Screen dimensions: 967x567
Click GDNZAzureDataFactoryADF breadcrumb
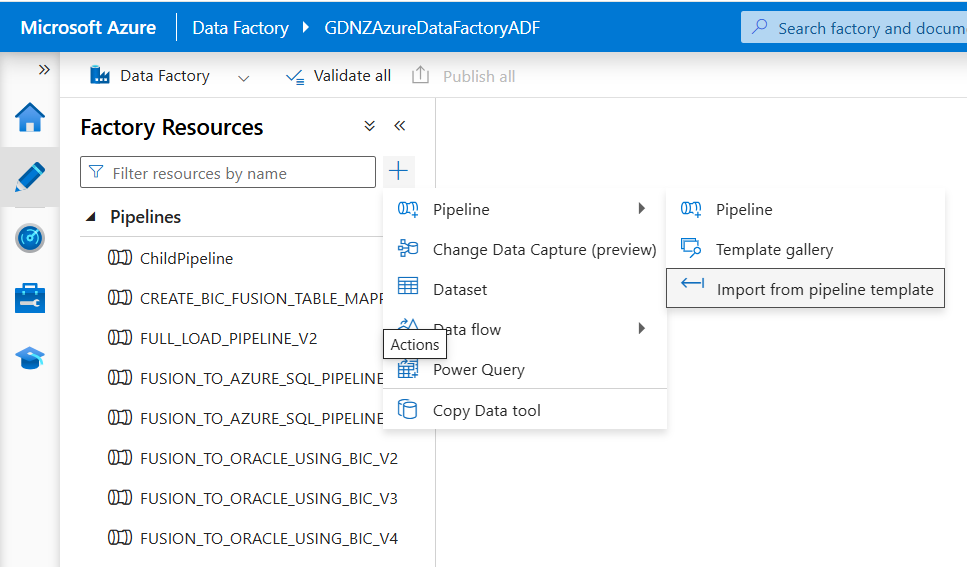pyautogui.click(x=432, y=28)
